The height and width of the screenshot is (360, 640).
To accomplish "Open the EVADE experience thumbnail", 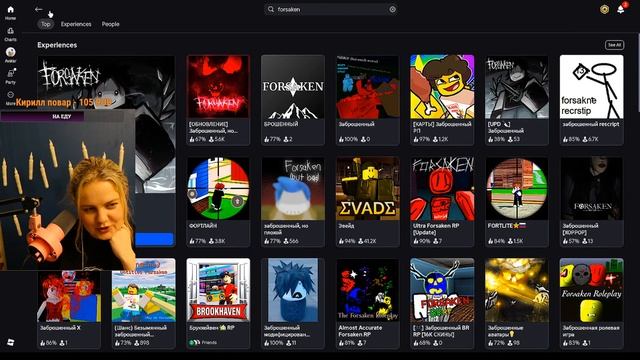I will (367, 189).
